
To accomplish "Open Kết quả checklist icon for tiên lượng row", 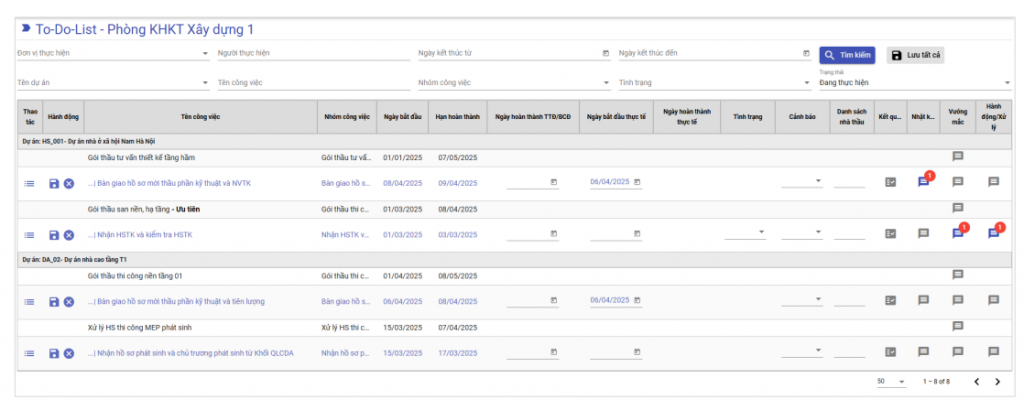I will pyautogui.click(x=890, y=300).
